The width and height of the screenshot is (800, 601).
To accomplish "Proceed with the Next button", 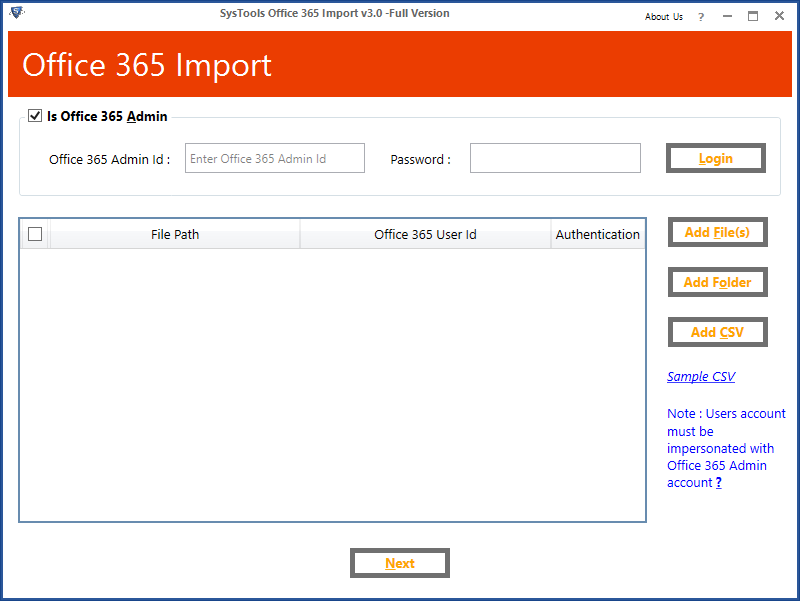I will tap(400, 563).
